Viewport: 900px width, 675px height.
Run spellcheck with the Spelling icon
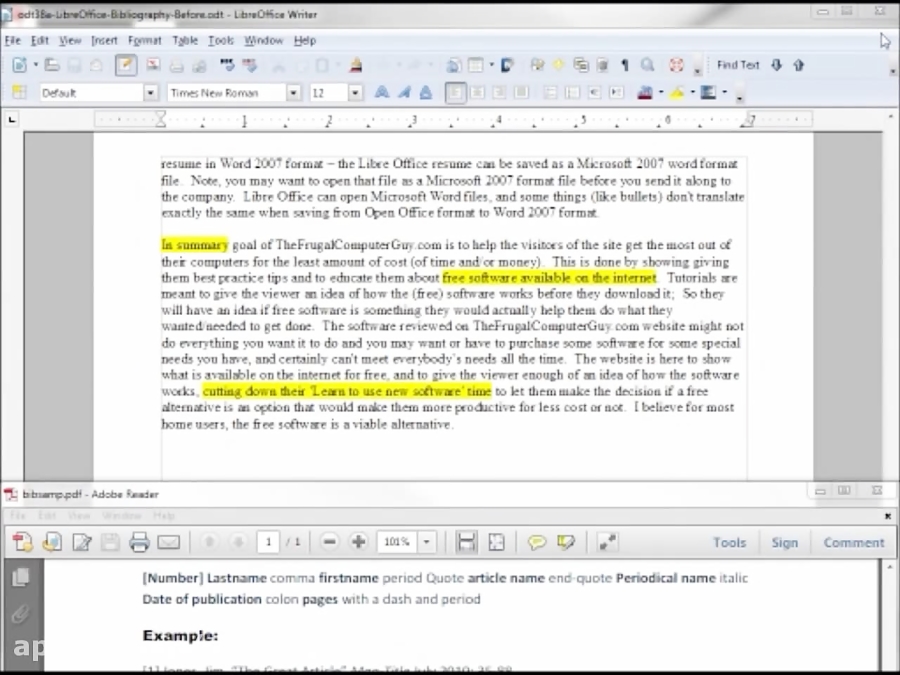[x=228, y=64]
